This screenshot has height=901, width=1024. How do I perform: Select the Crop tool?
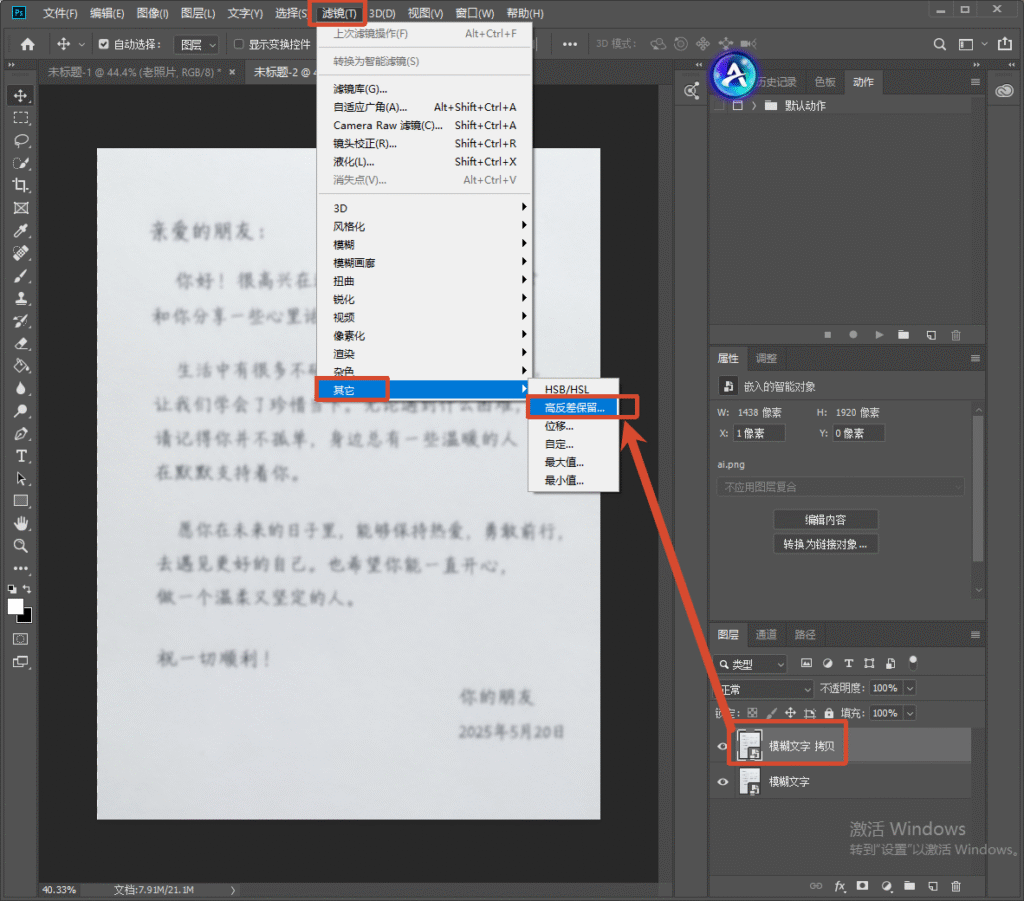pyautogui.click(x=21, y=185)
